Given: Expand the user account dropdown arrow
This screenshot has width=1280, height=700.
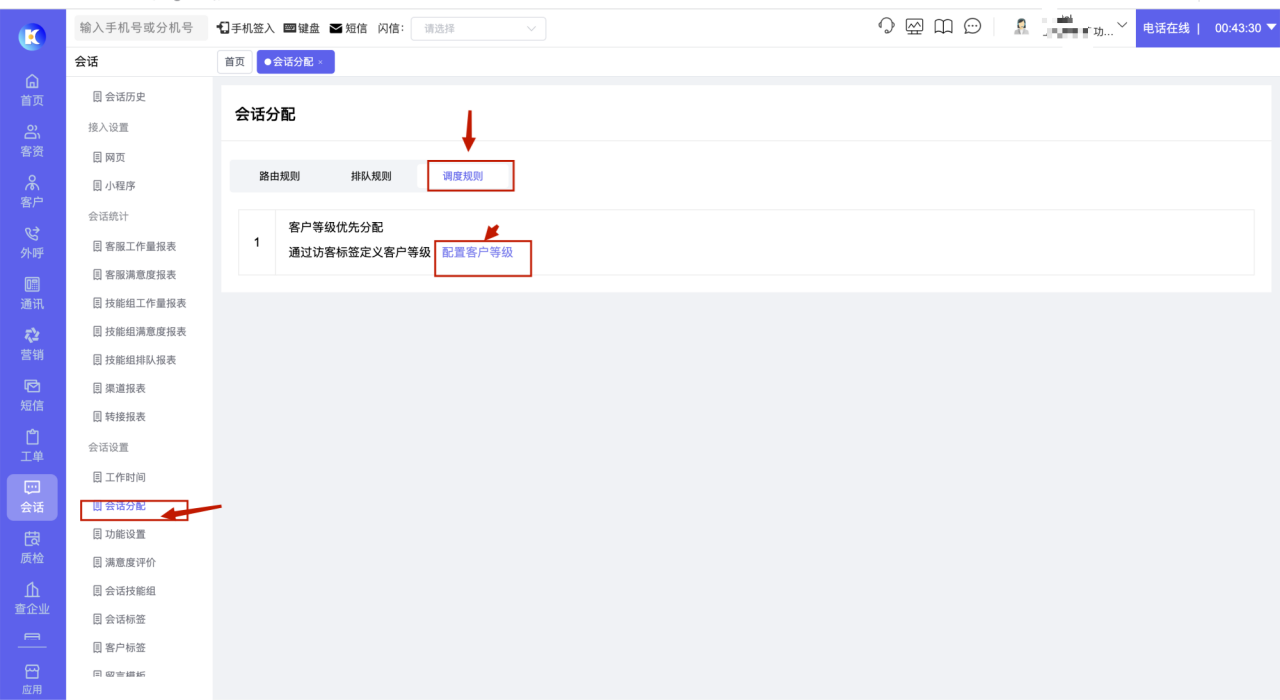Looking at the screenshot, I should (1122, 25).
